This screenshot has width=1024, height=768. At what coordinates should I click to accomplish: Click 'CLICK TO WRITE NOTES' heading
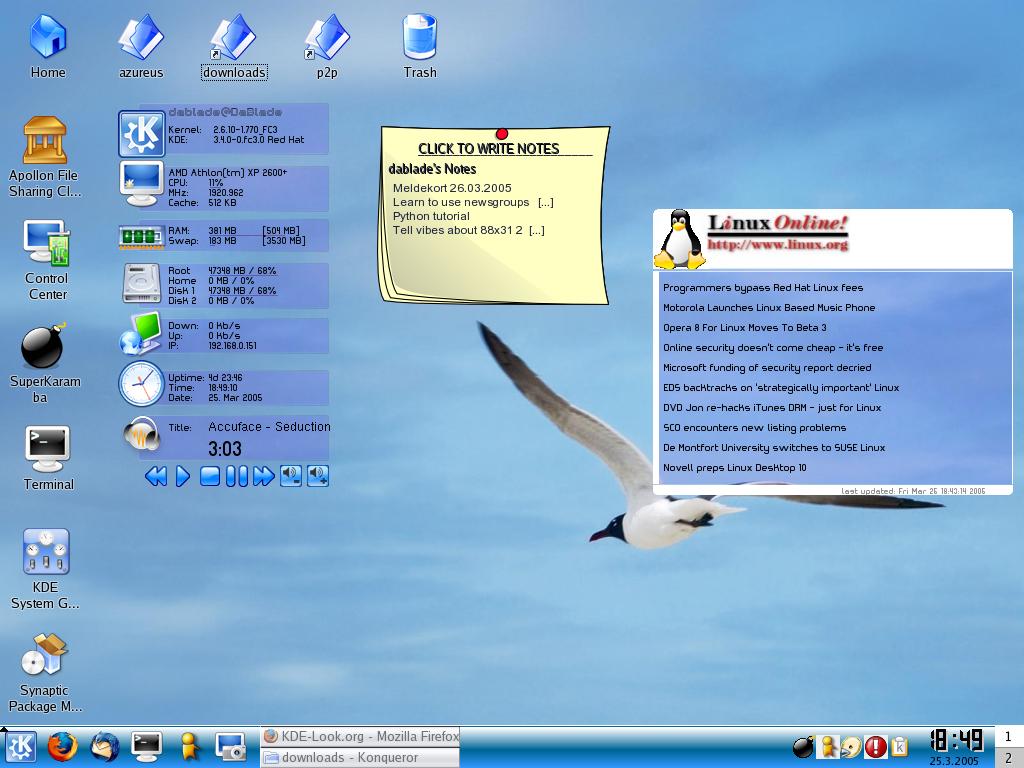[x=488, y=149]
